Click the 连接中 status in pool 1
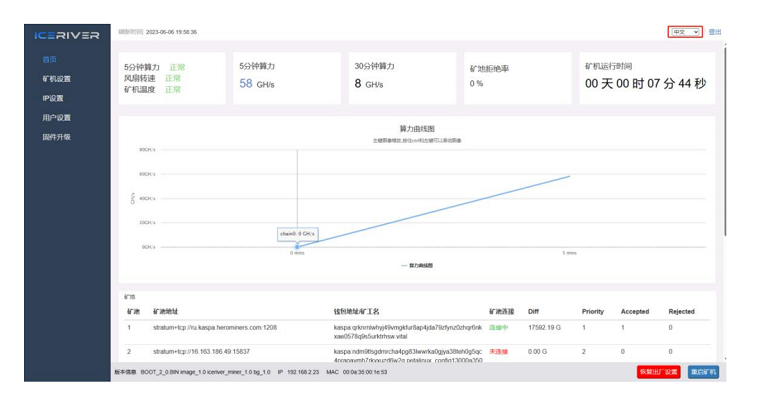757x417 pixels. point(498,327)
